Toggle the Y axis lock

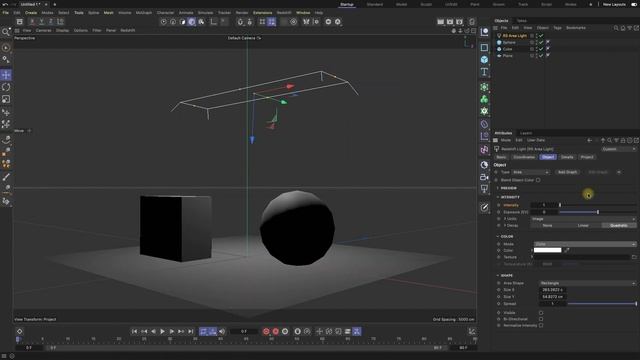42,22
